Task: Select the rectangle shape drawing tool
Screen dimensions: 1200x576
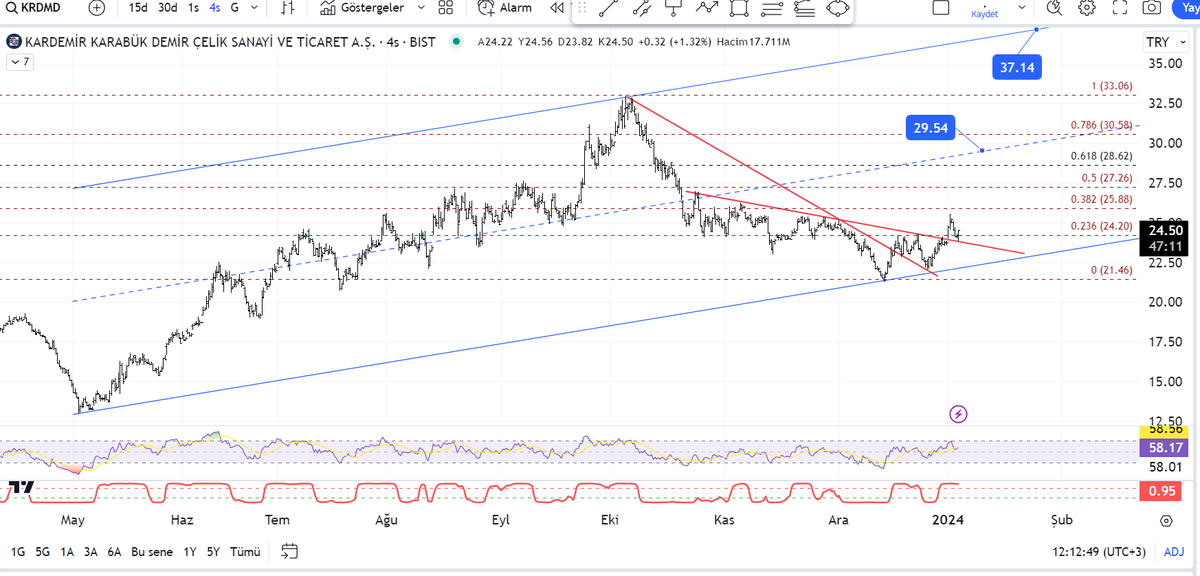Action: tap(739, 8)
